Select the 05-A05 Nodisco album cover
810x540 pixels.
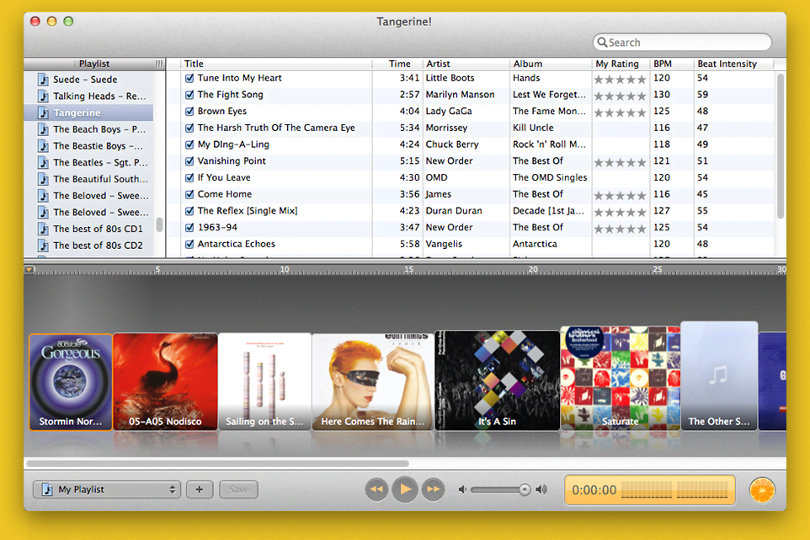(x=165, y=381)
